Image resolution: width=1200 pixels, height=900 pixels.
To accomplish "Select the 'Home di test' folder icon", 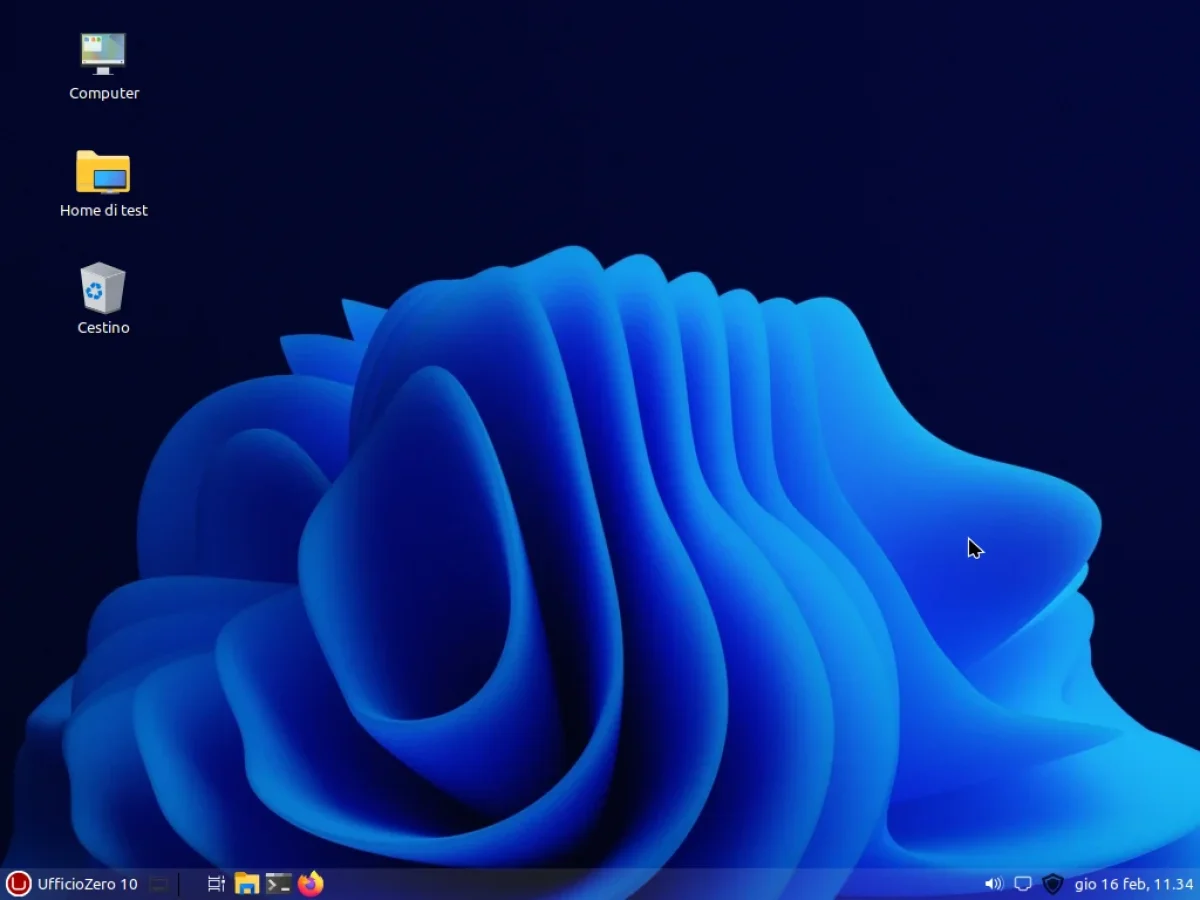I will pyautogui.click(x=103, y=172).
